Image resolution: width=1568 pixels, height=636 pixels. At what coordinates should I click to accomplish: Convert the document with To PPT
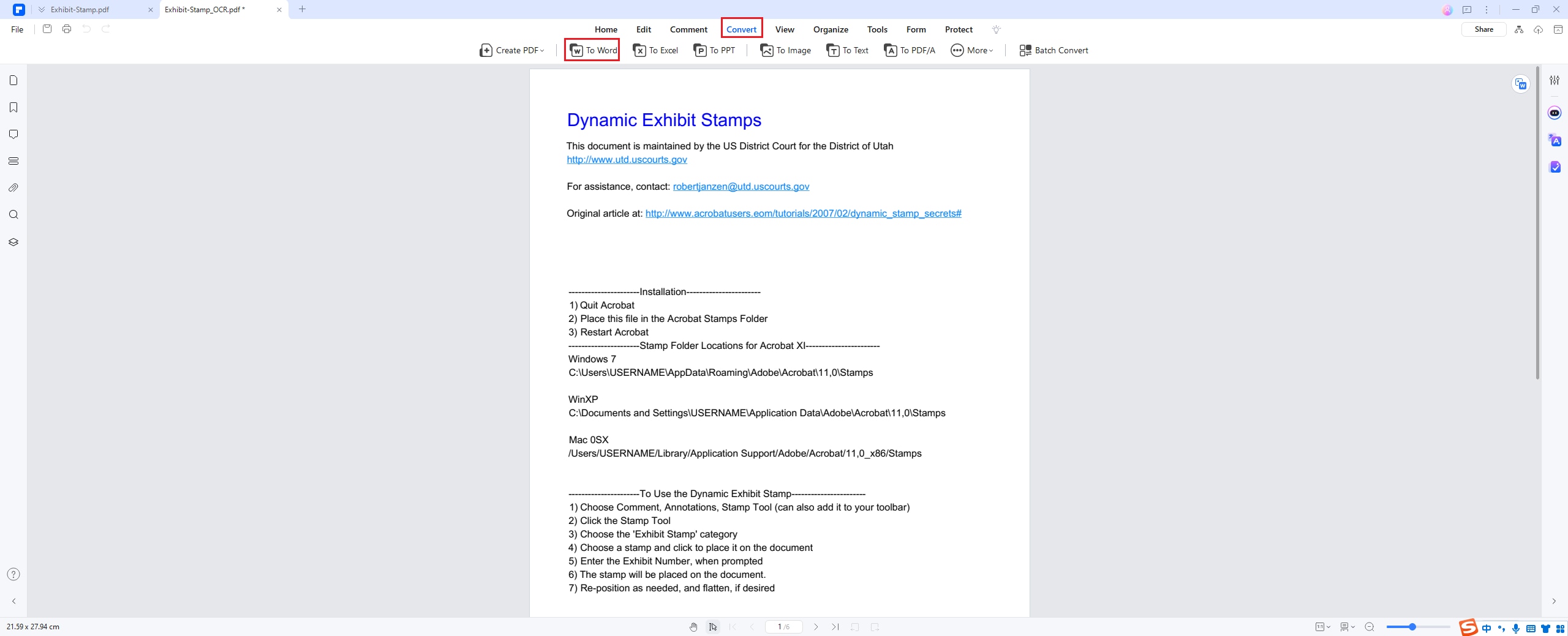click(714, 50)
